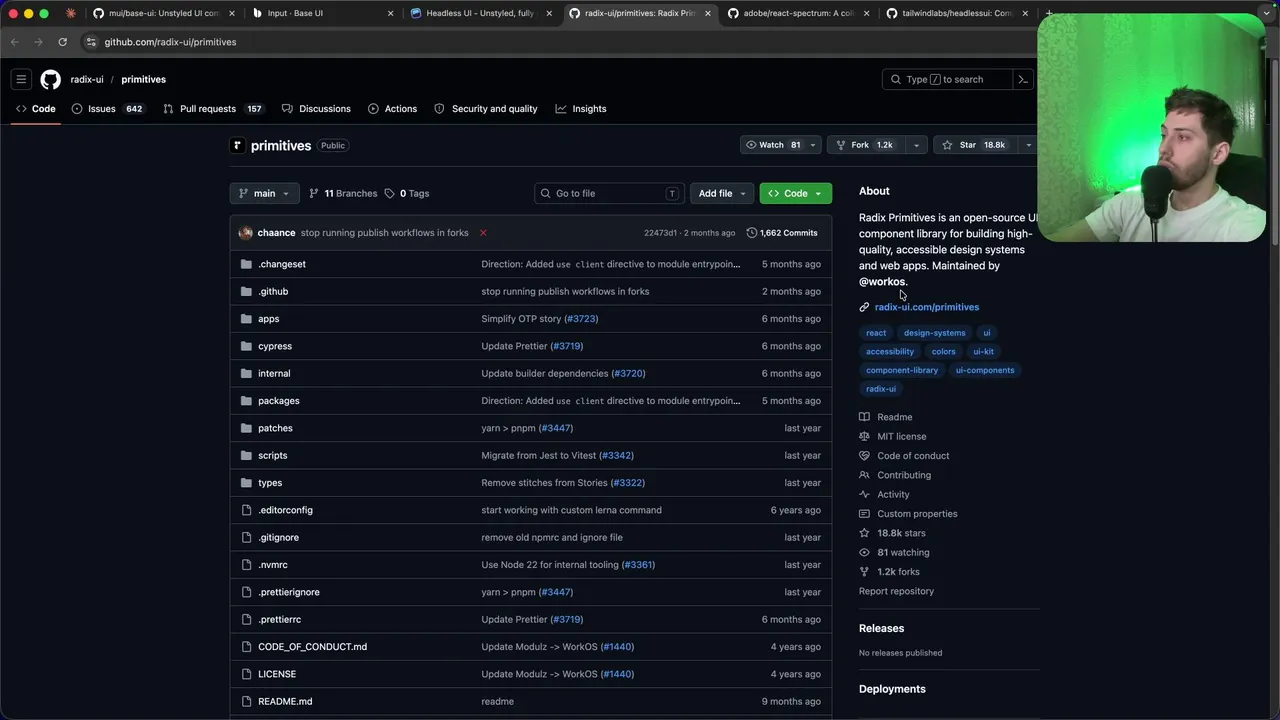Click the Readme book icon
This screenshot has width=1280, height=720.
click(x=864, y=417)
